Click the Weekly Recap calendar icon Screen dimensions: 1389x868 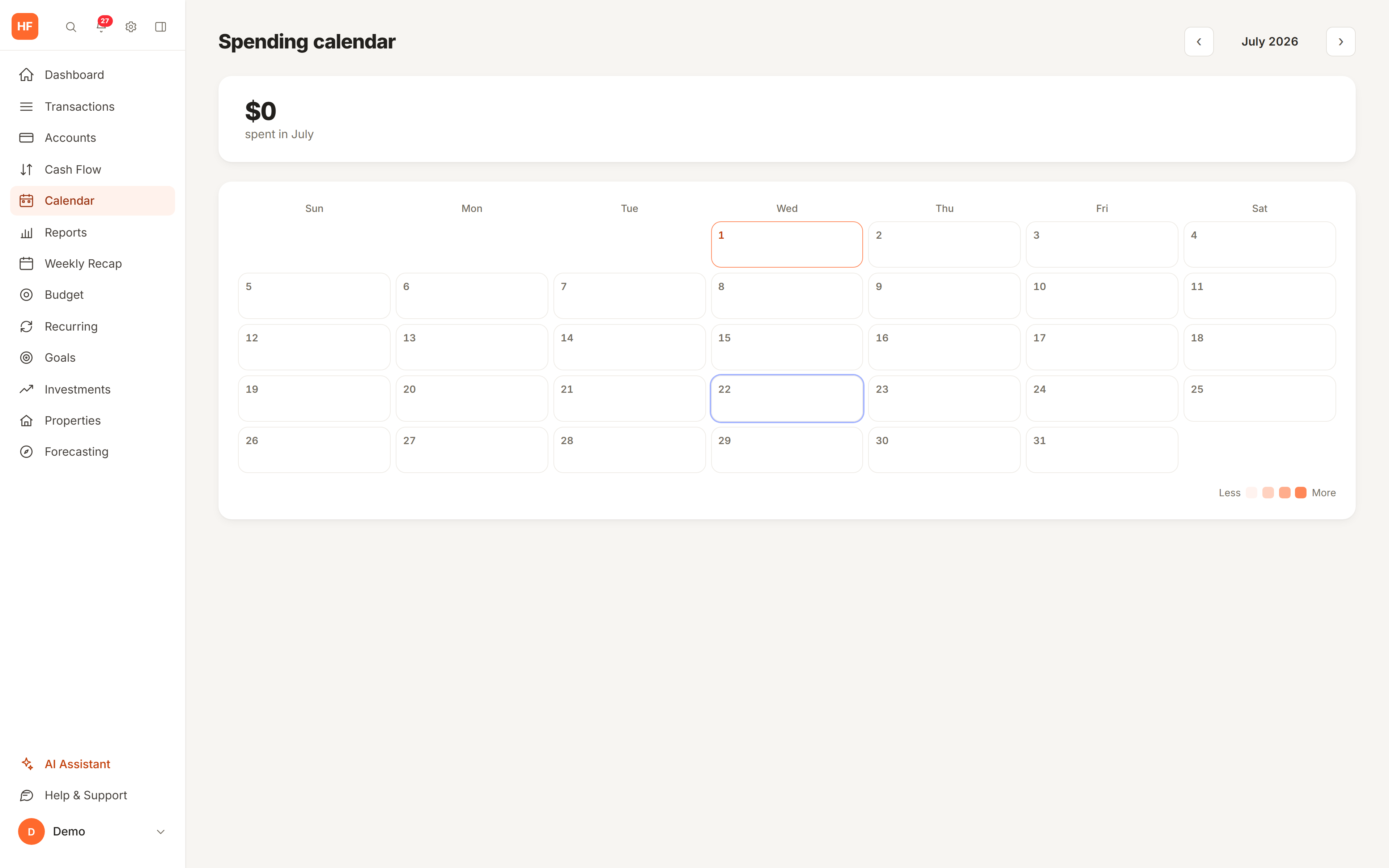(26, 264)
